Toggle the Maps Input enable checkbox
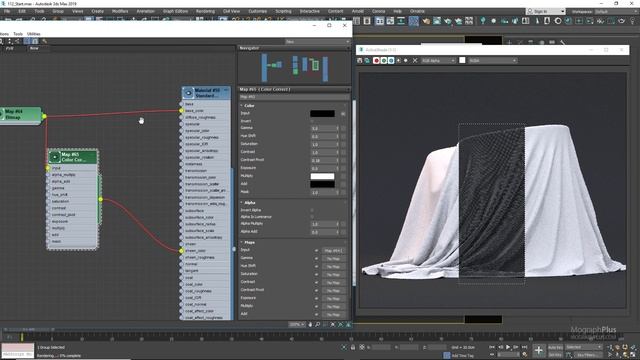The height and width of the screenshot is (360, 640). coord(316,251)
